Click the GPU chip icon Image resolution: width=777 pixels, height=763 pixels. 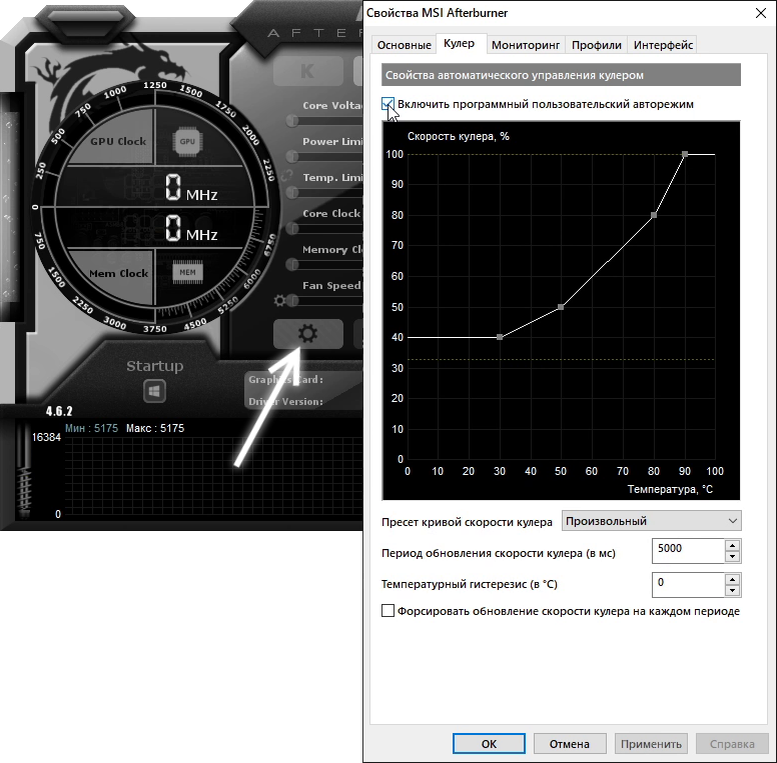(x=187, y=142)
